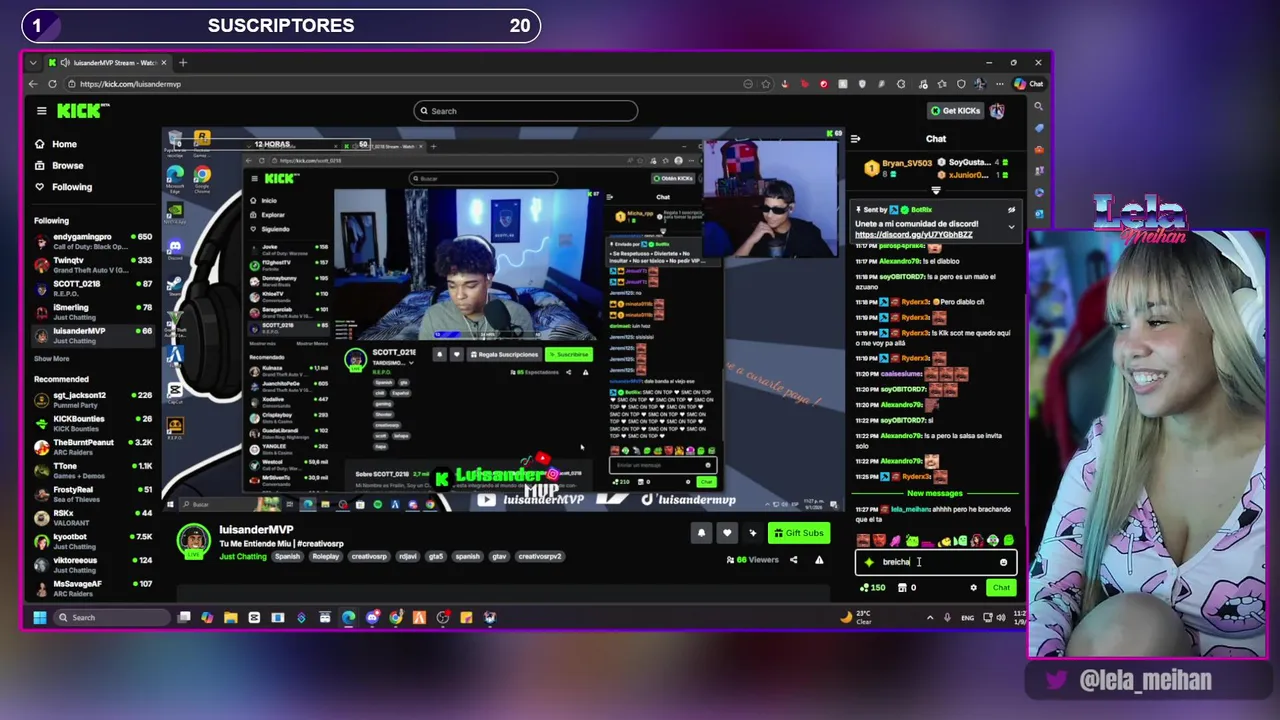Open the pinned discord.gg link
This screenshot has width=1280, height=720.
(913, 235)
